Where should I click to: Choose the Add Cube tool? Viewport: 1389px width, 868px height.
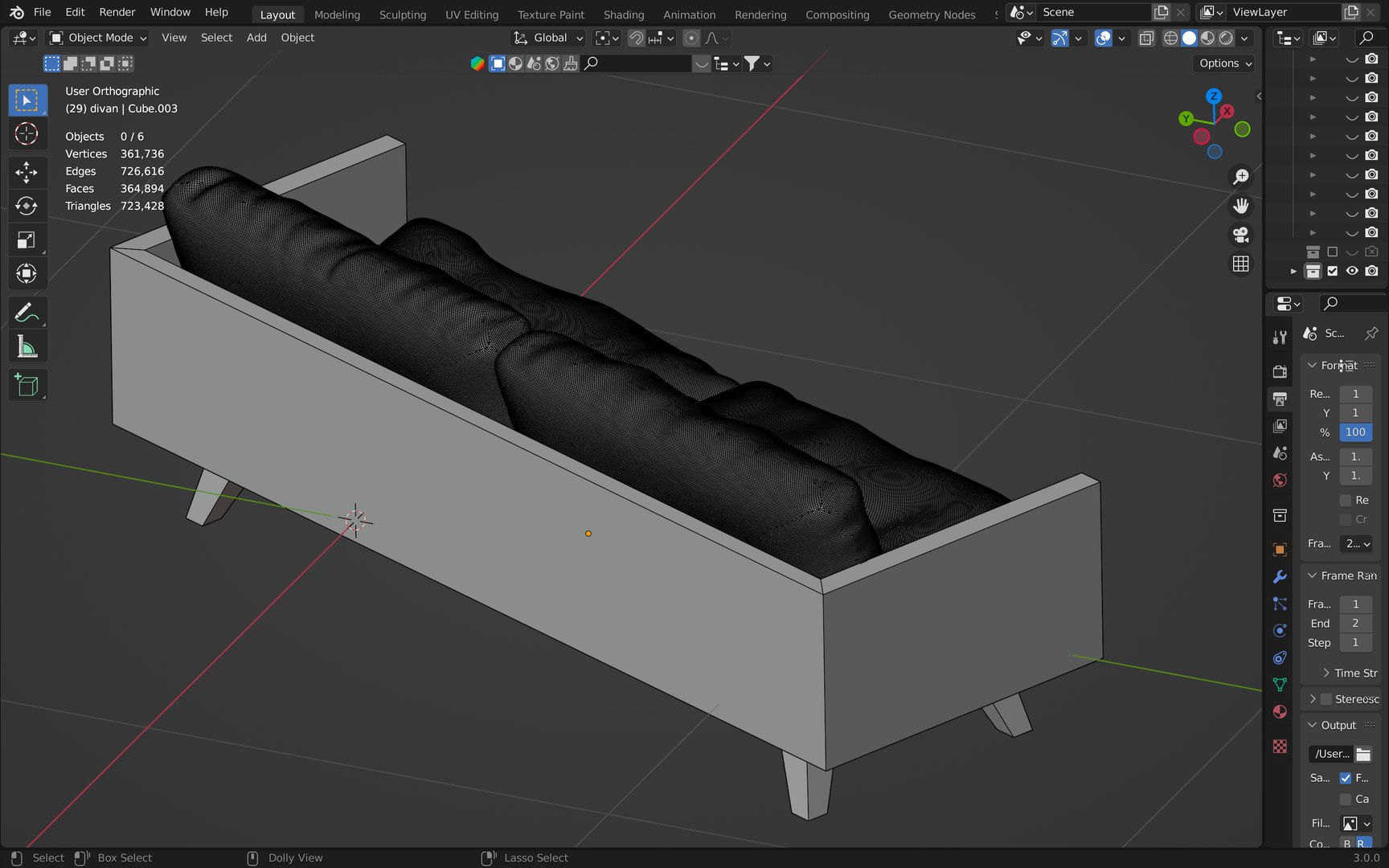click(x=27, y=386)
